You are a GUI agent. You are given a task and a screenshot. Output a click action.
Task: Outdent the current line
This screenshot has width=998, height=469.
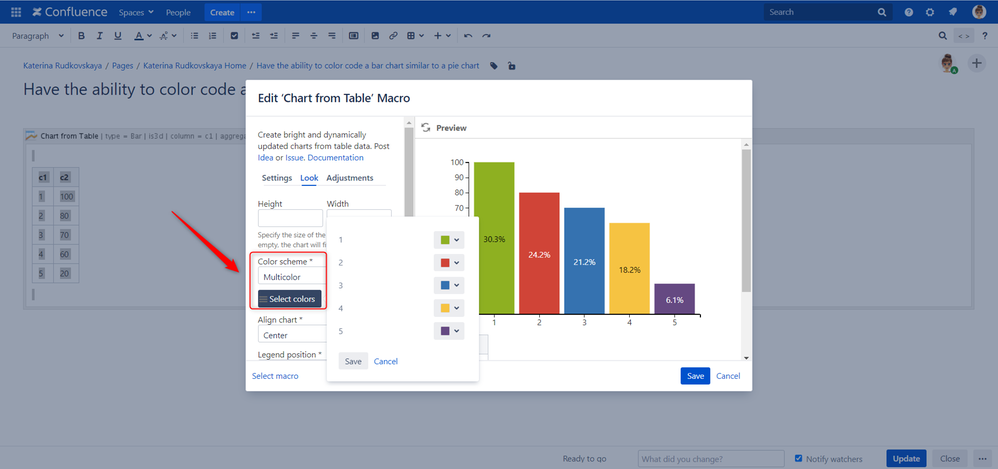click(255, 36)
